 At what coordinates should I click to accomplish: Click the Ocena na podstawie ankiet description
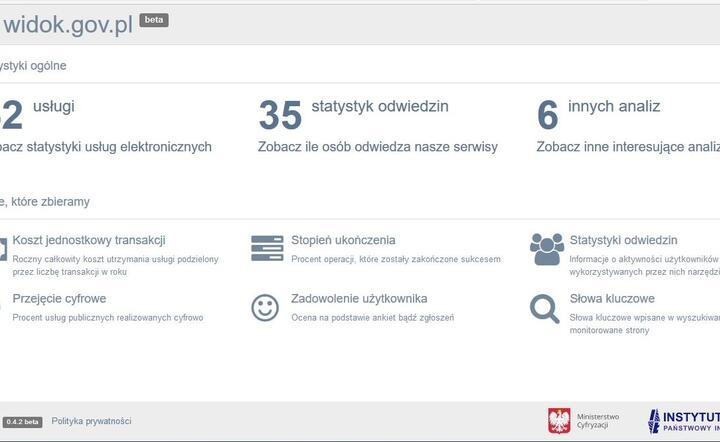click(x=372, y=318)
